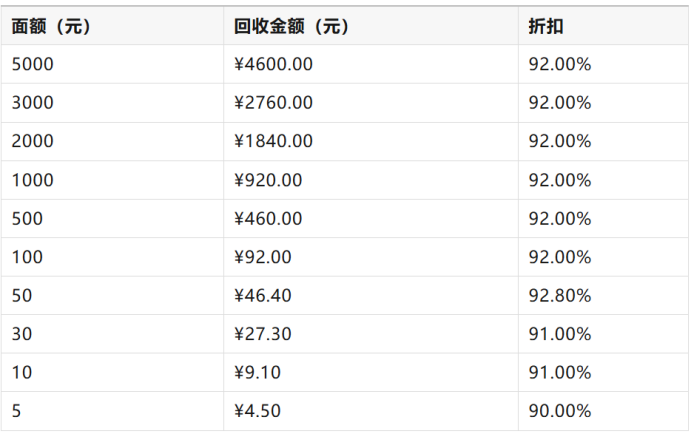
Task: Select the ¥46.40 amount cell
Action: [262, 296]
